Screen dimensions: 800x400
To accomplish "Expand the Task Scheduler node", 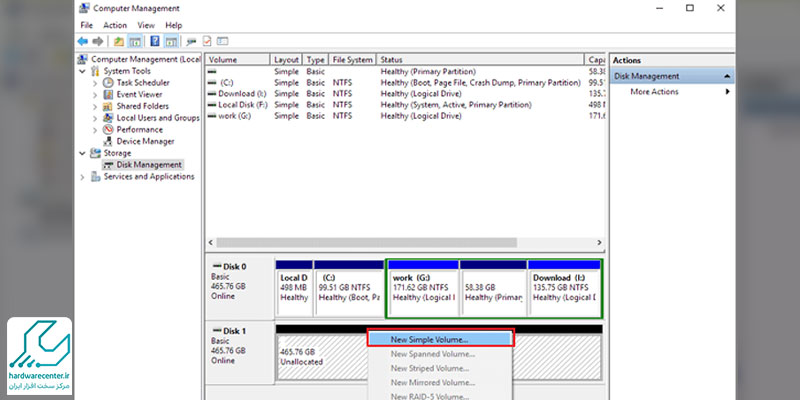I will 95,83.
